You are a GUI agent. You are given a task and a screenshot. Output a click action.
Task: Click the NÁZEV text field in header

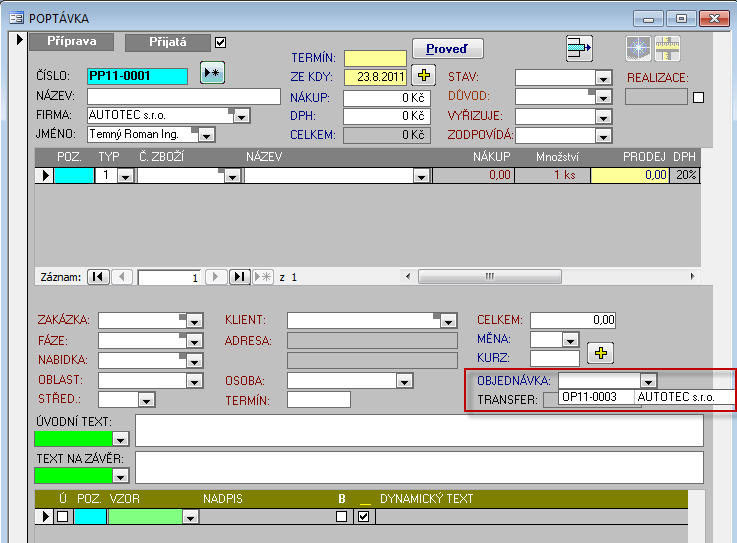(x=184, y=96)
